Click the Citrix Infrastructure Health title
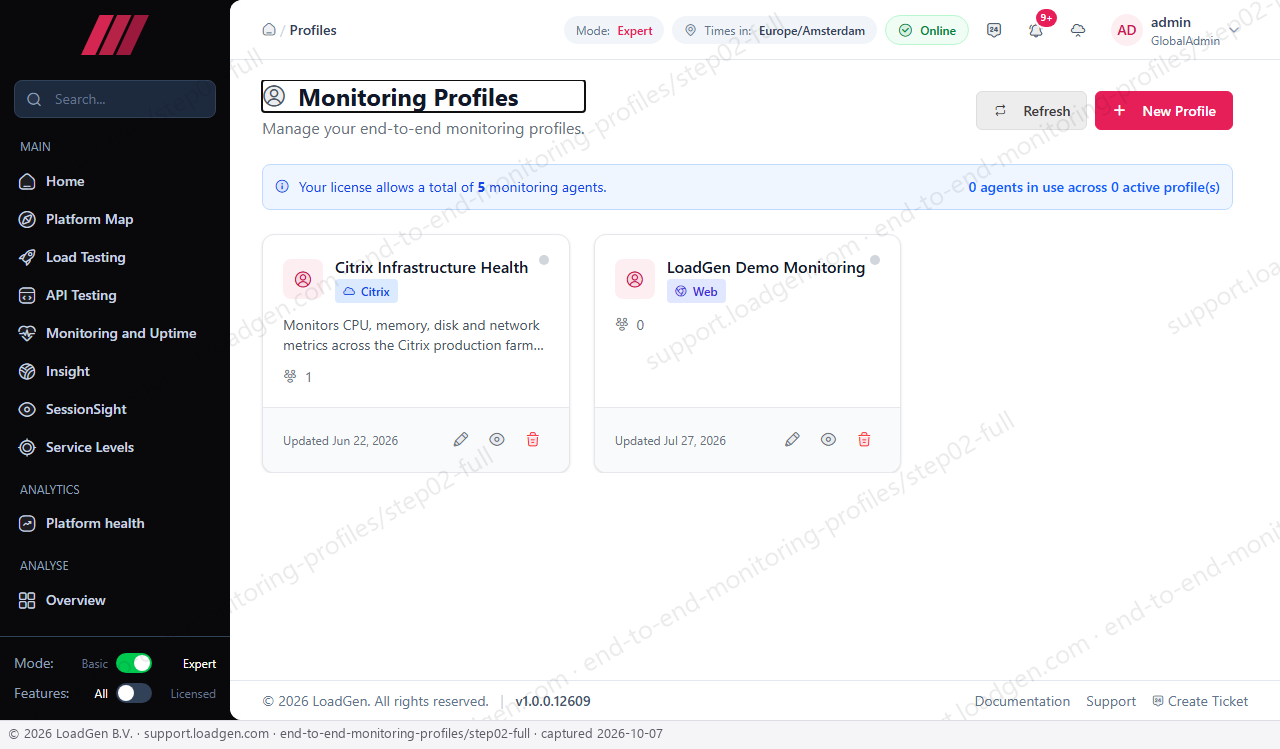 click(x=431, y=267)
